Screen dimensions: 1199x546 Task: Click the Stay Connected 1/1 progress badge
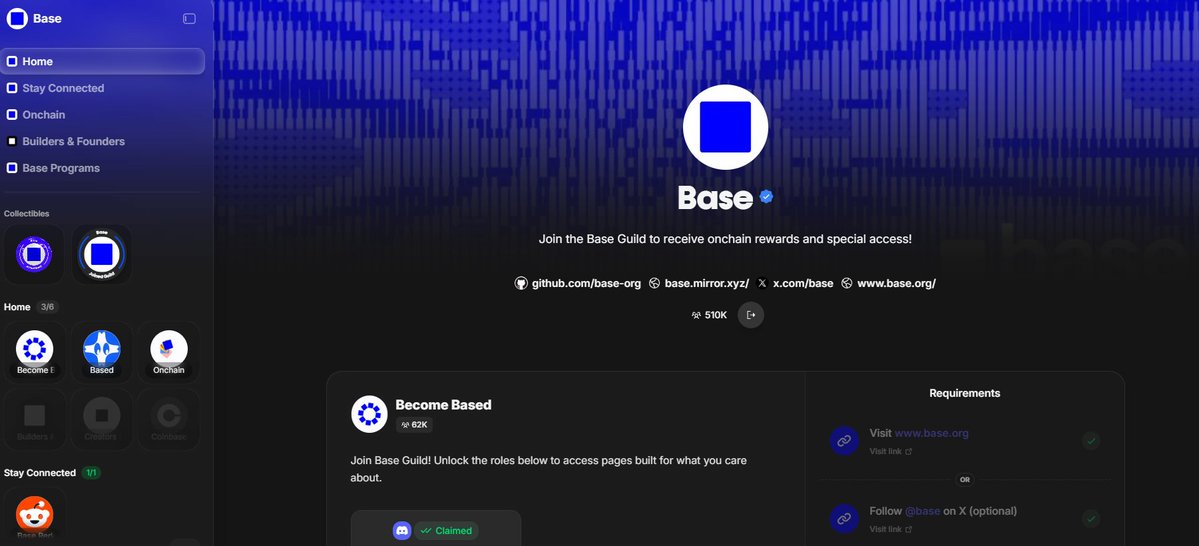coord(91,473)
